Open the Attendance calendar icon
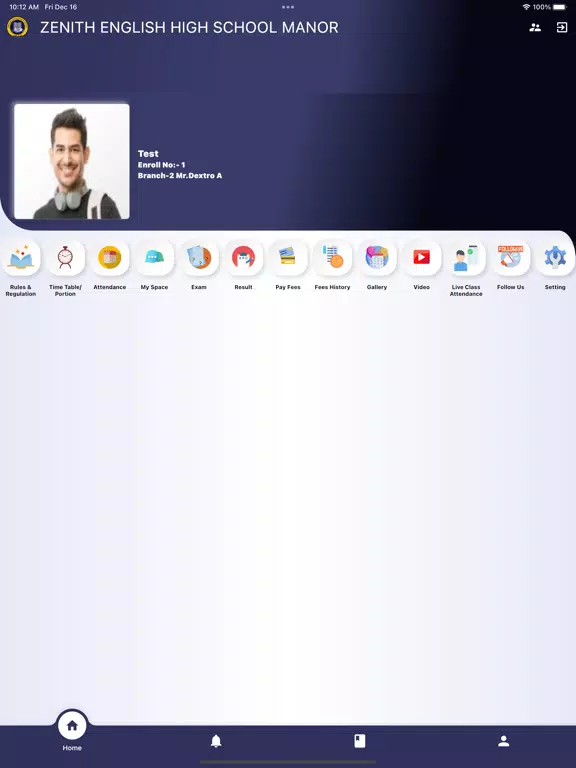 110,258
